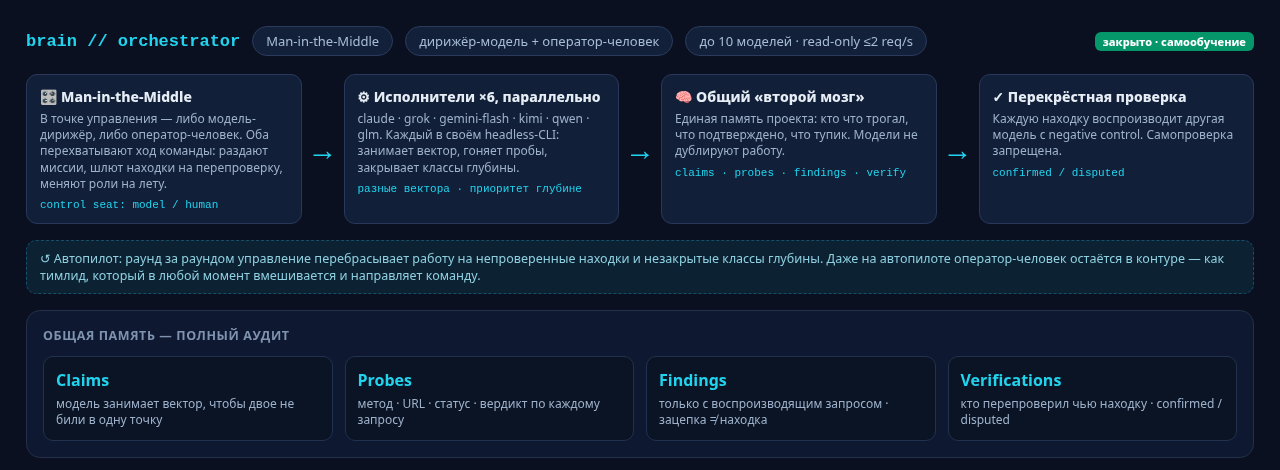
Task: Select the Findings memory card
Action: click(791, 398)
